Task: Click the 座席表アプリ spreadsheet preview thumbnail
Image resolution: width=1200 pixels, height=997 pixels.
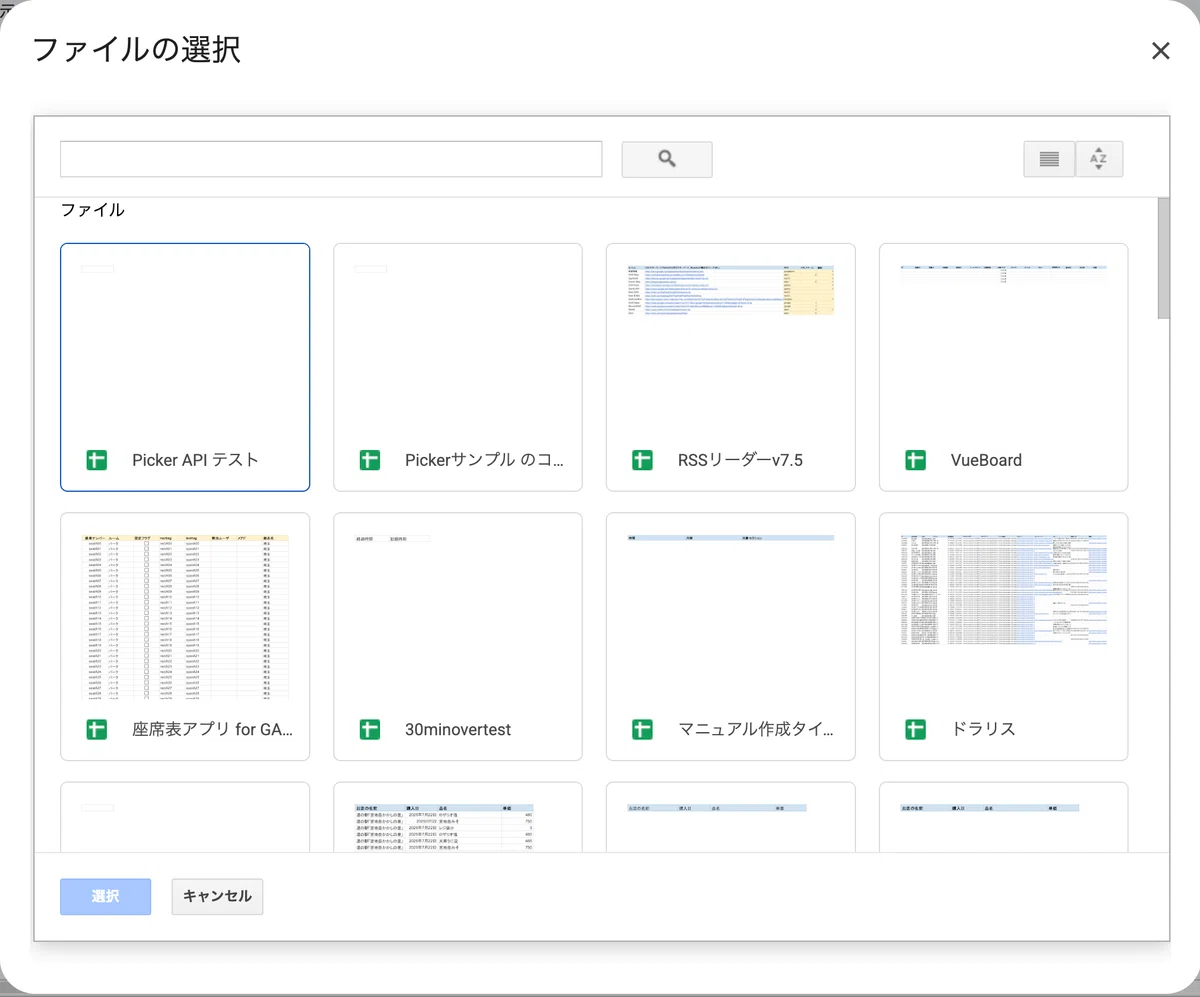Action: pyautogui.click(x=185, y=617)
